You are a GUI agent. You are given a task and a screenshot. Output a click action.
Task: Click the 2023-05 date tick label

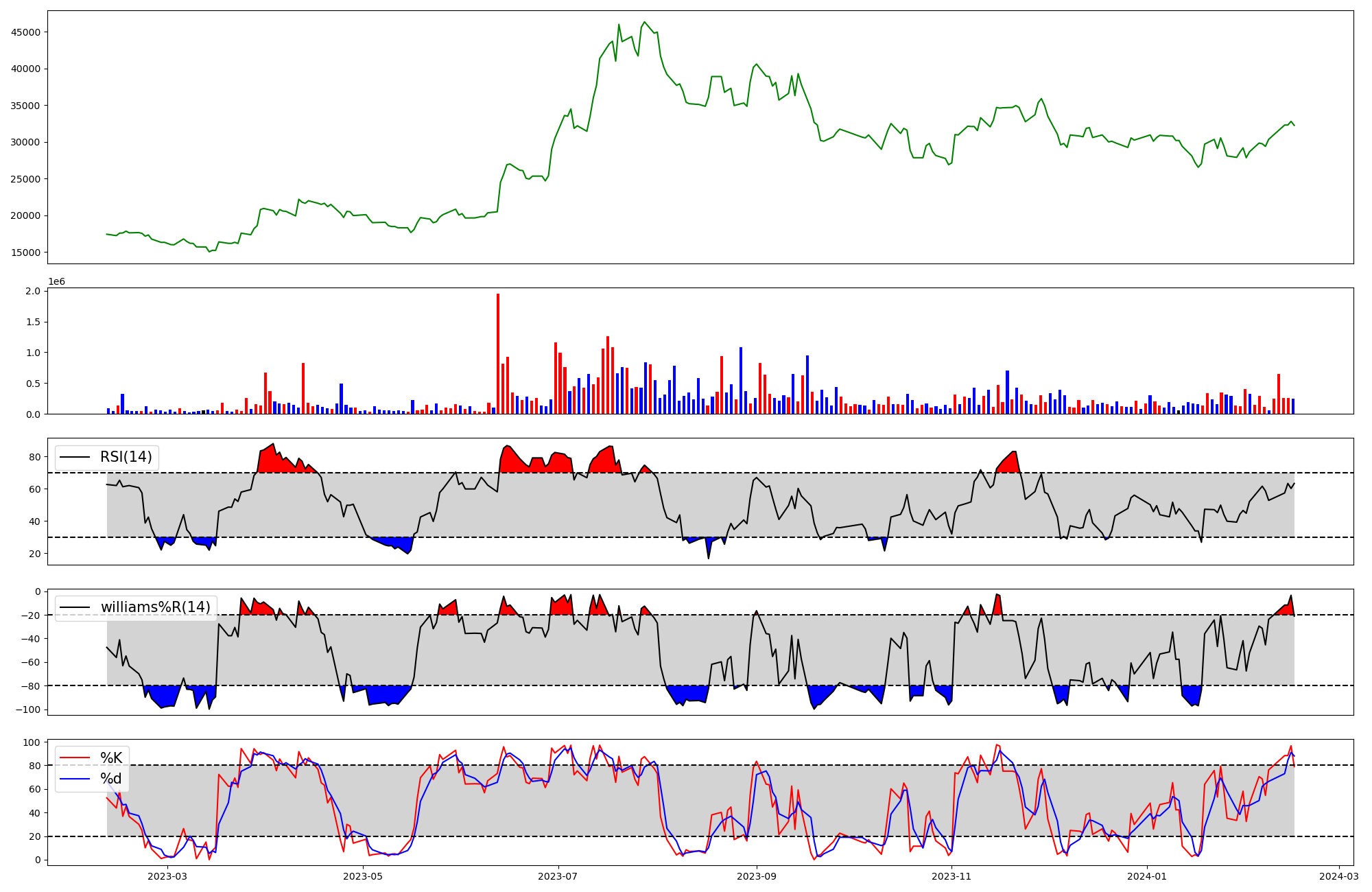point(363,876)
